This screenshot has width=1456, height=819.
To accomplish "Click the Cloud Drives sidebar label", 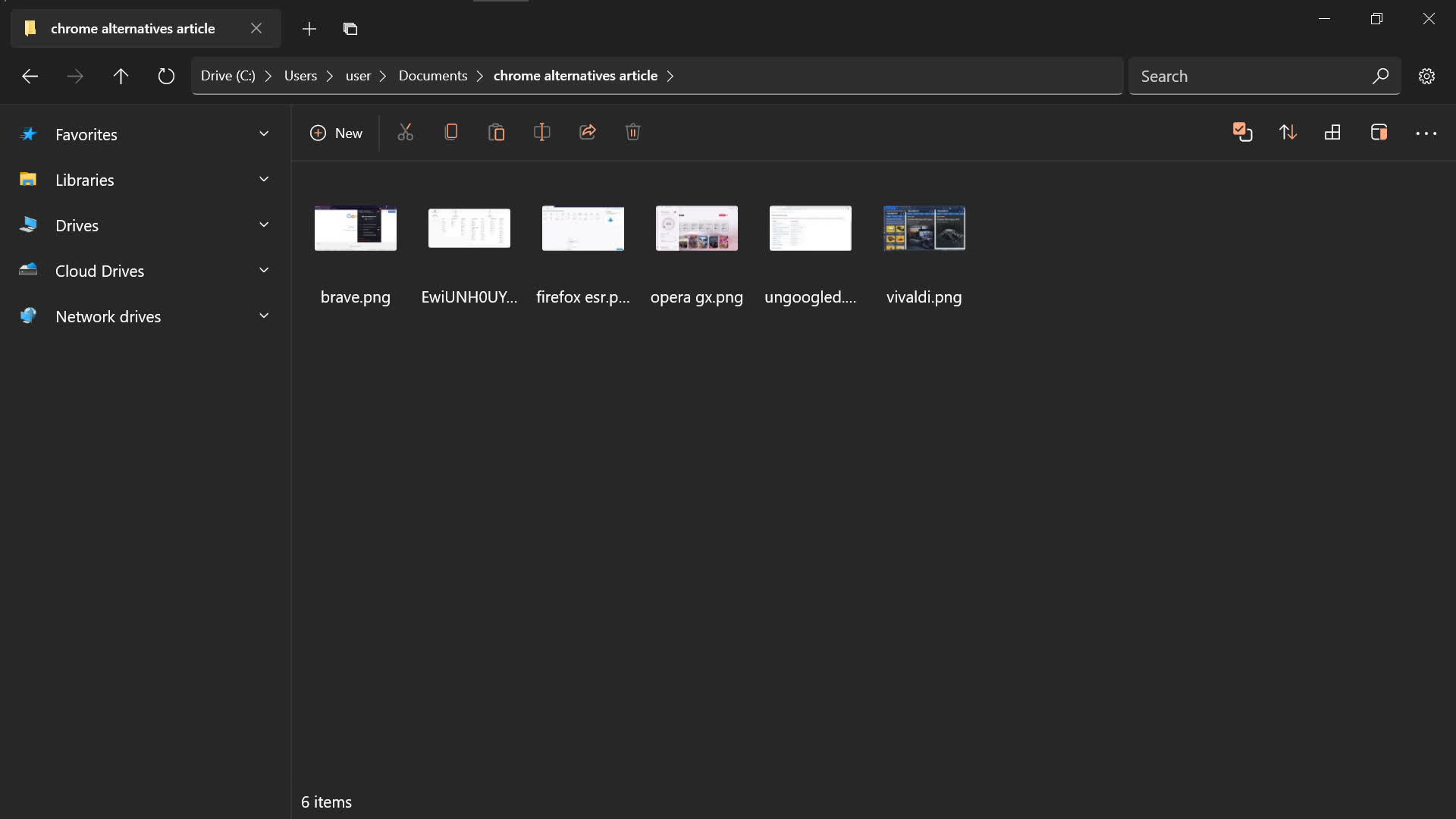I will click(100, 271).
